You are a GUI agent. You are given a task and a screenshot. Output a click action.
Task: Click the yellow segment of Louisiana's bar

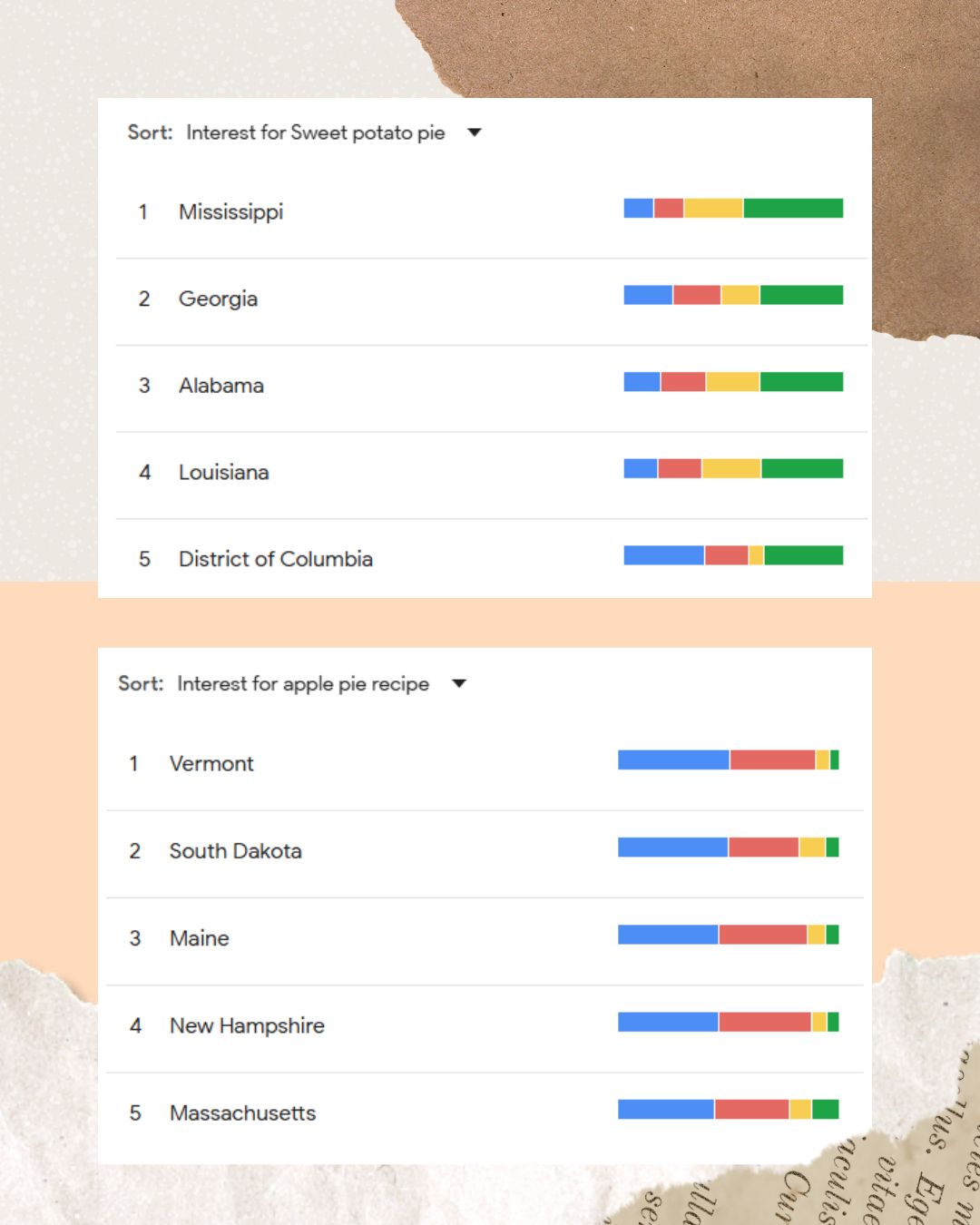pyautogui.click(x=731, y=468)
